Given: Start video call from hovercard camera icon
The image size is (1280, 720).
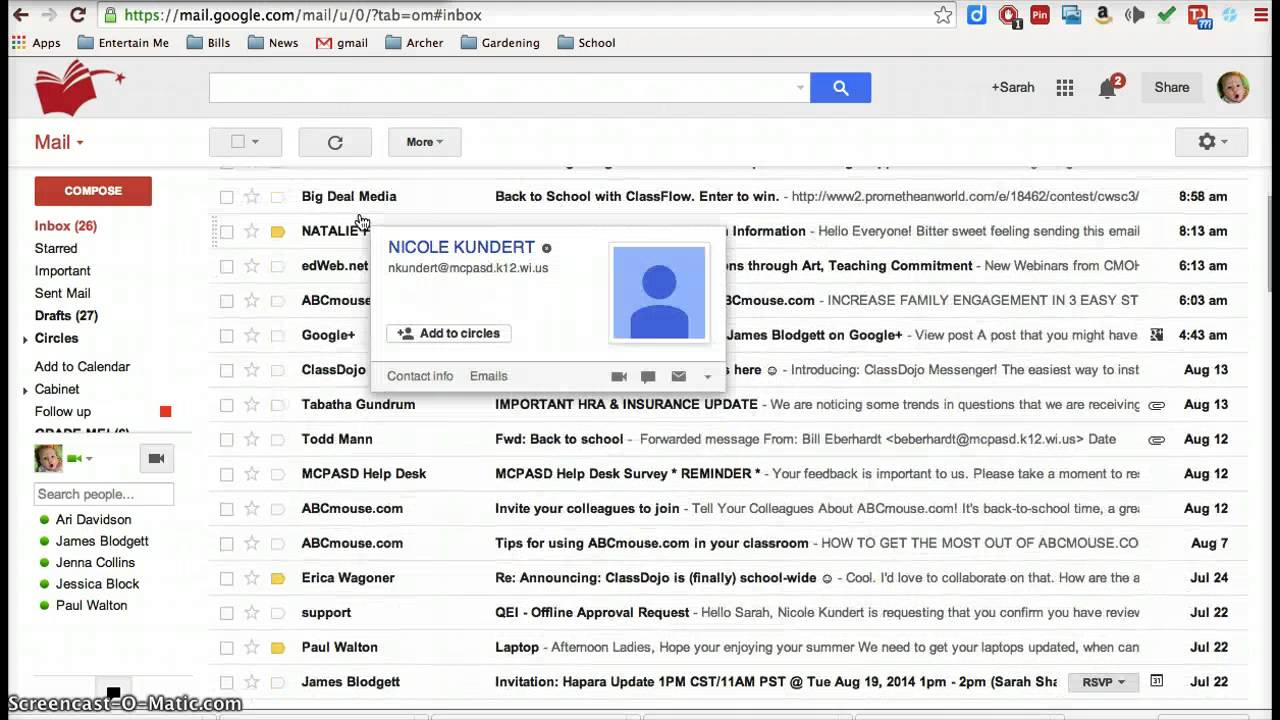Looking at the screenshot, I should coord(619,376).
